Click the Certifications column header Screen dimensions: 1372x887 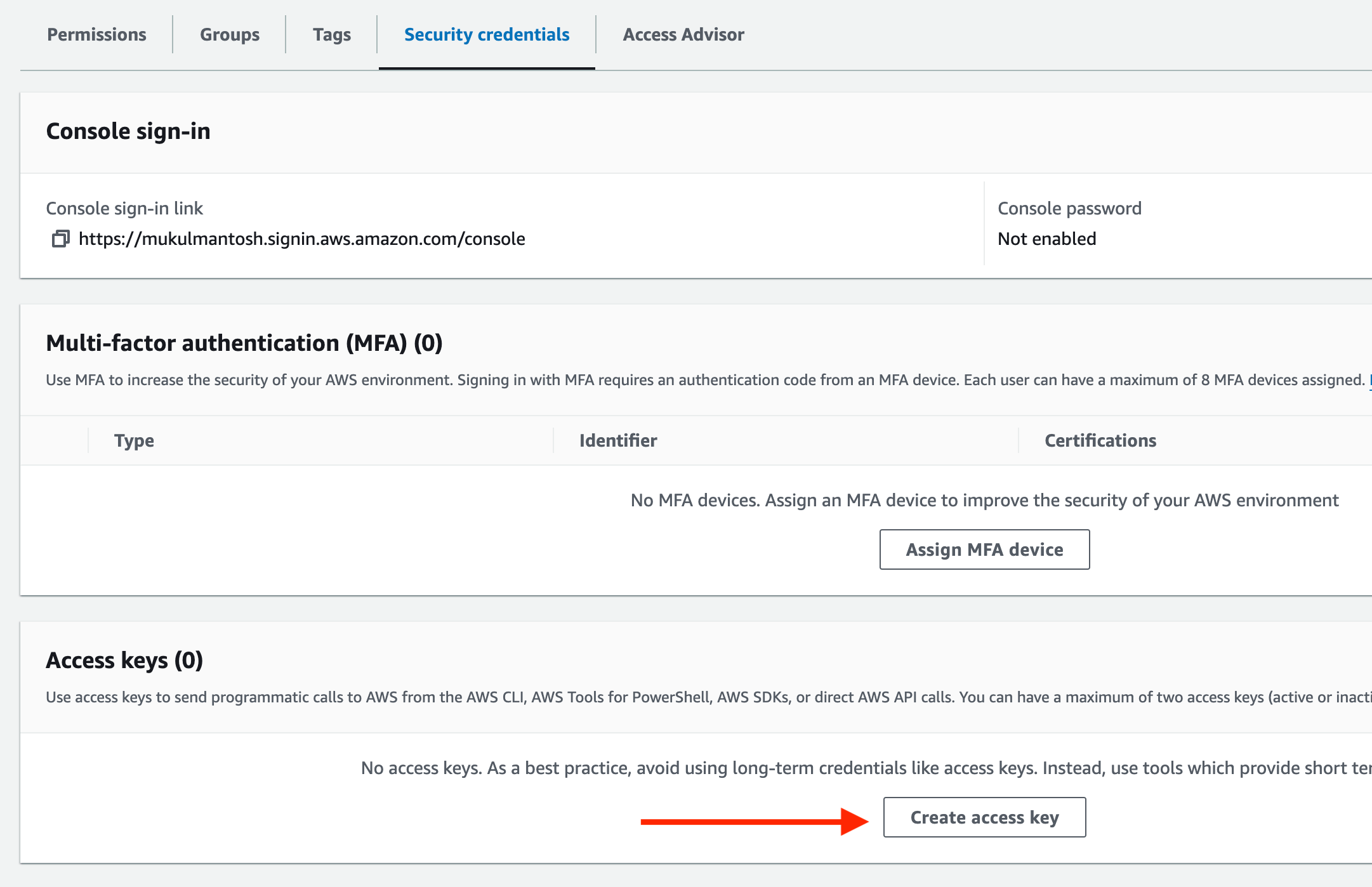tap(1100, 440)
